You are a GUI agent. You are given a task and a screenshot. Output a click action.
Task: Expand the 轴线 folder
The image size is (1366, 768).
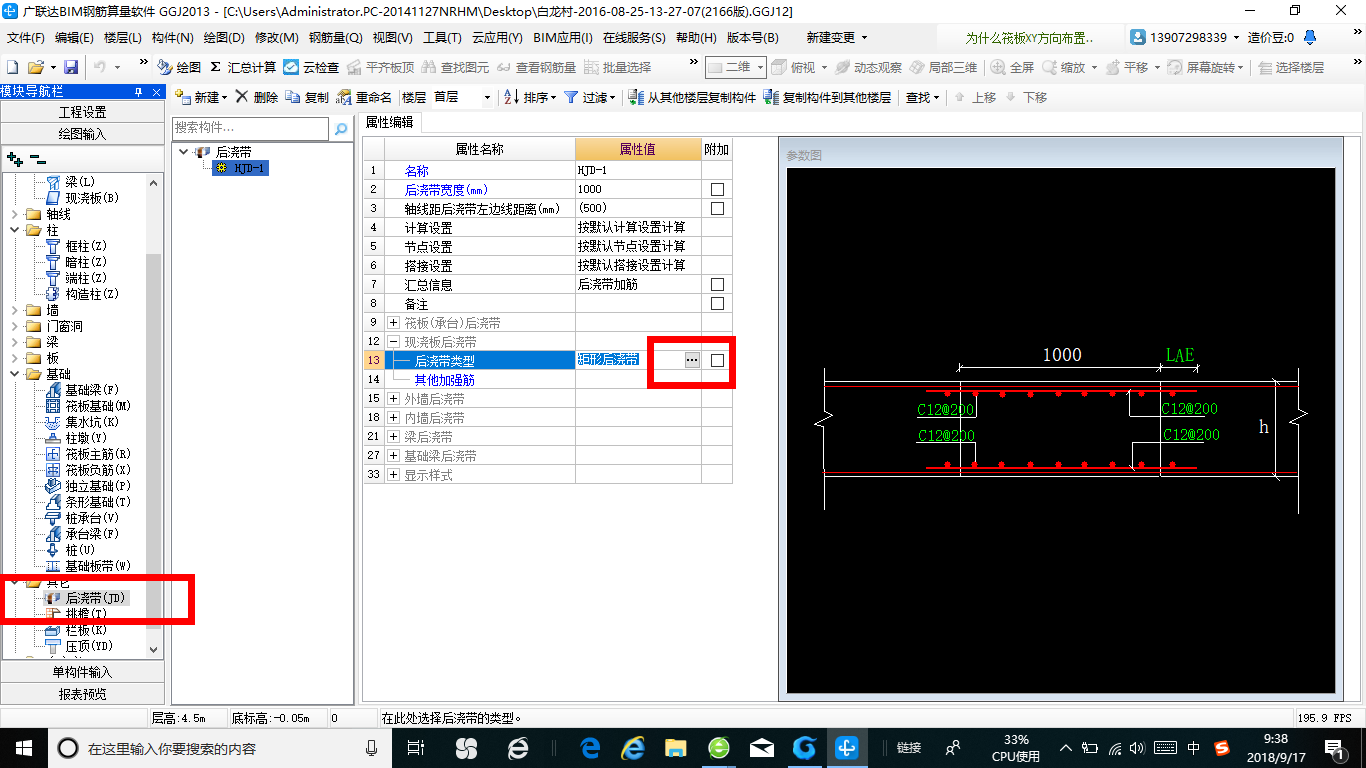[x=14, y=214]
